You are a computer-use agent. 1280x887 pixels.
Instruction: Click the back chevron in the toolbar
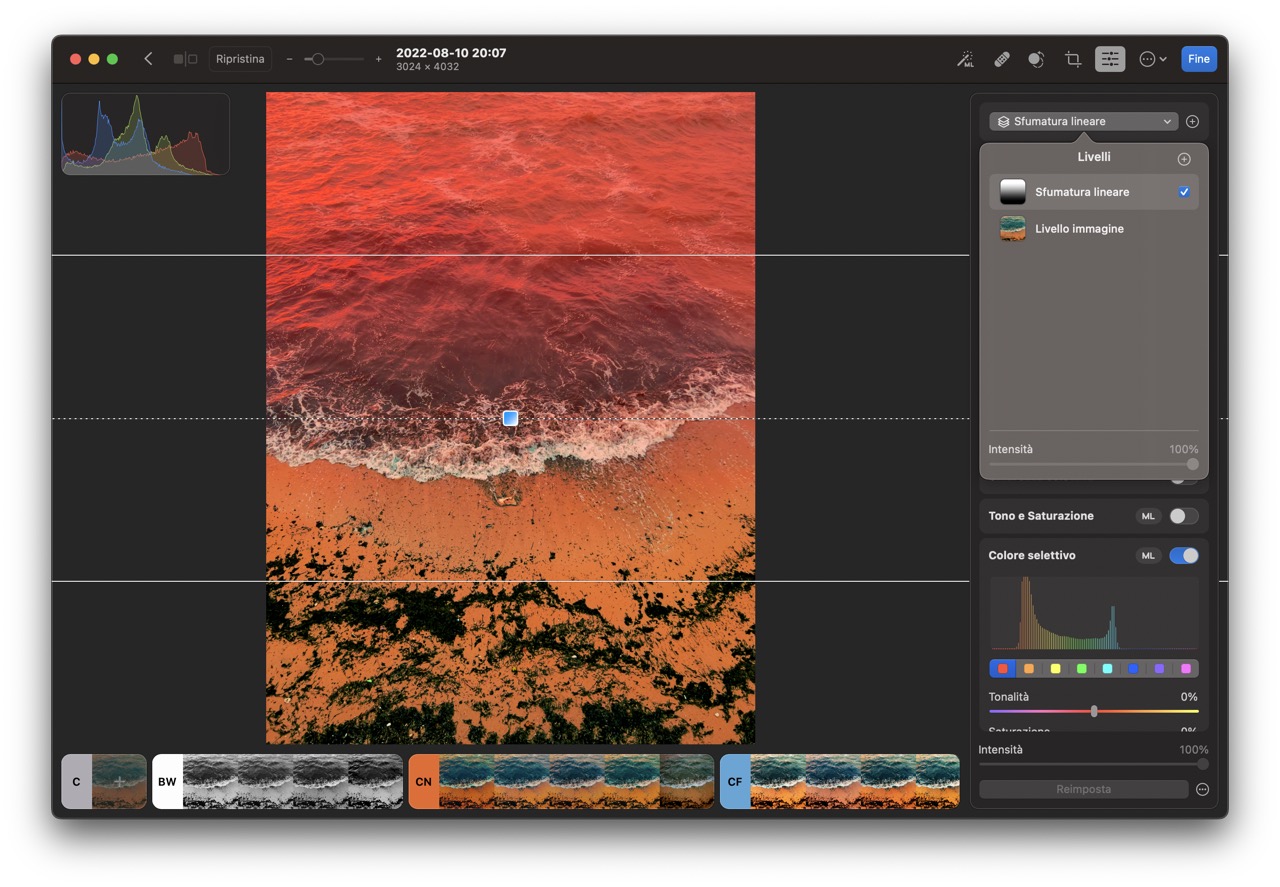click(x=148, y=59)
